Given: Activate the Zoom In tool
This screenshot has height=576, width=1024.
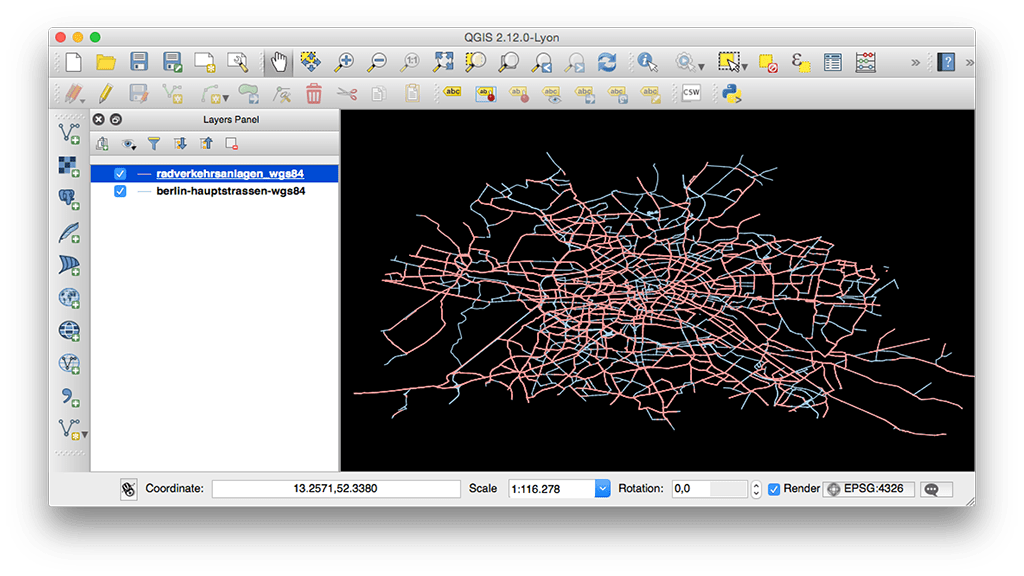Looking at the screenshot, I should point(344,61).
